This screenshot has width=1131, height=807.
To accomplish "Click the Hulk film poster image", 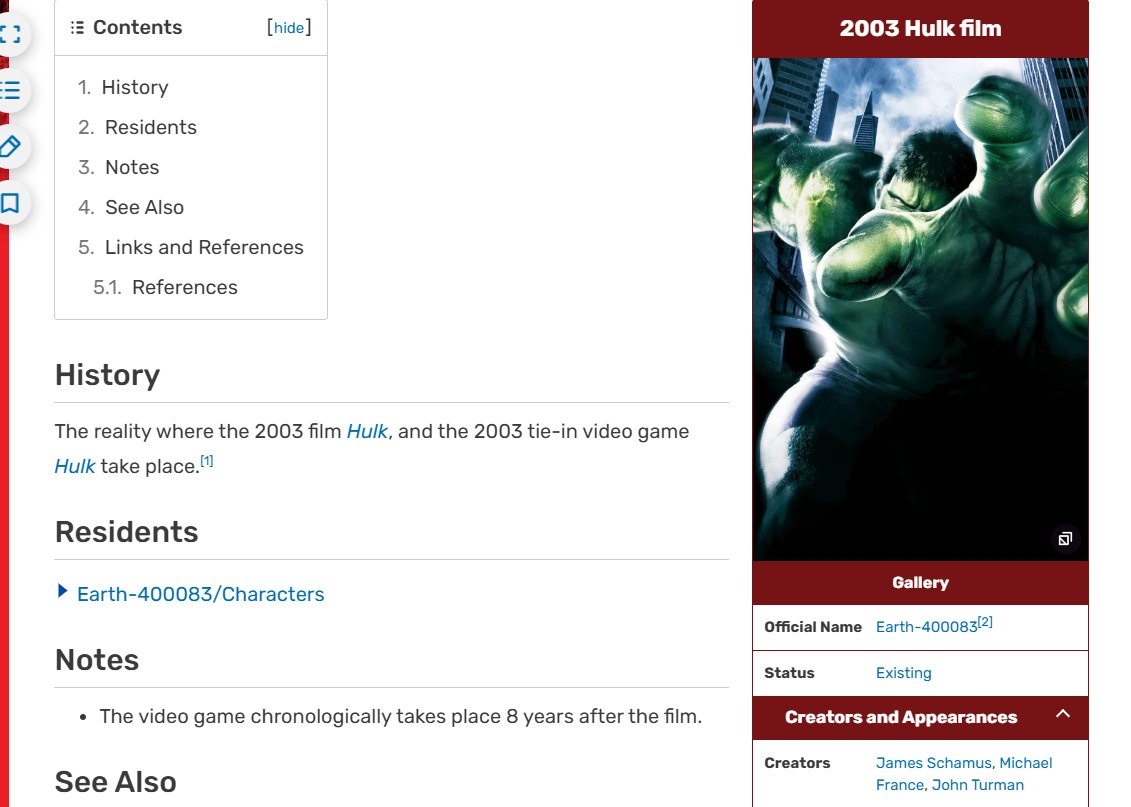I will (x=920, y=309).
